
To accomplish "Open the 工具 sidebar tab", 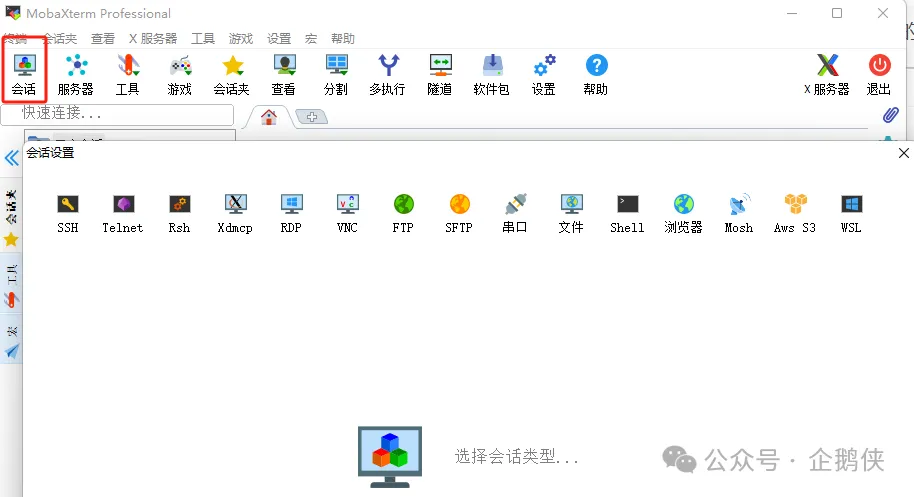I will 11,285.
